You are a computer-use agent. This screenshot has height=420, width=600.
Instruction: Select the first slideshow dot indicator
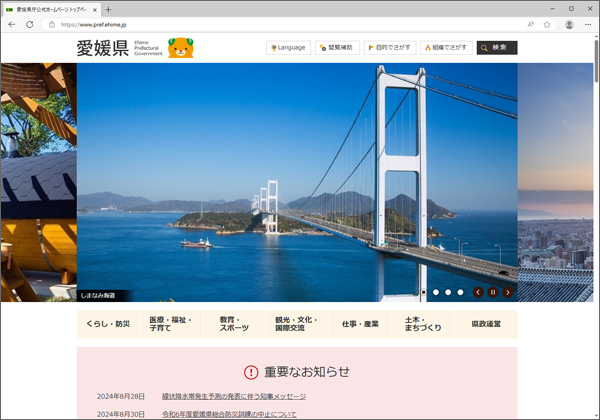[424, 292]
